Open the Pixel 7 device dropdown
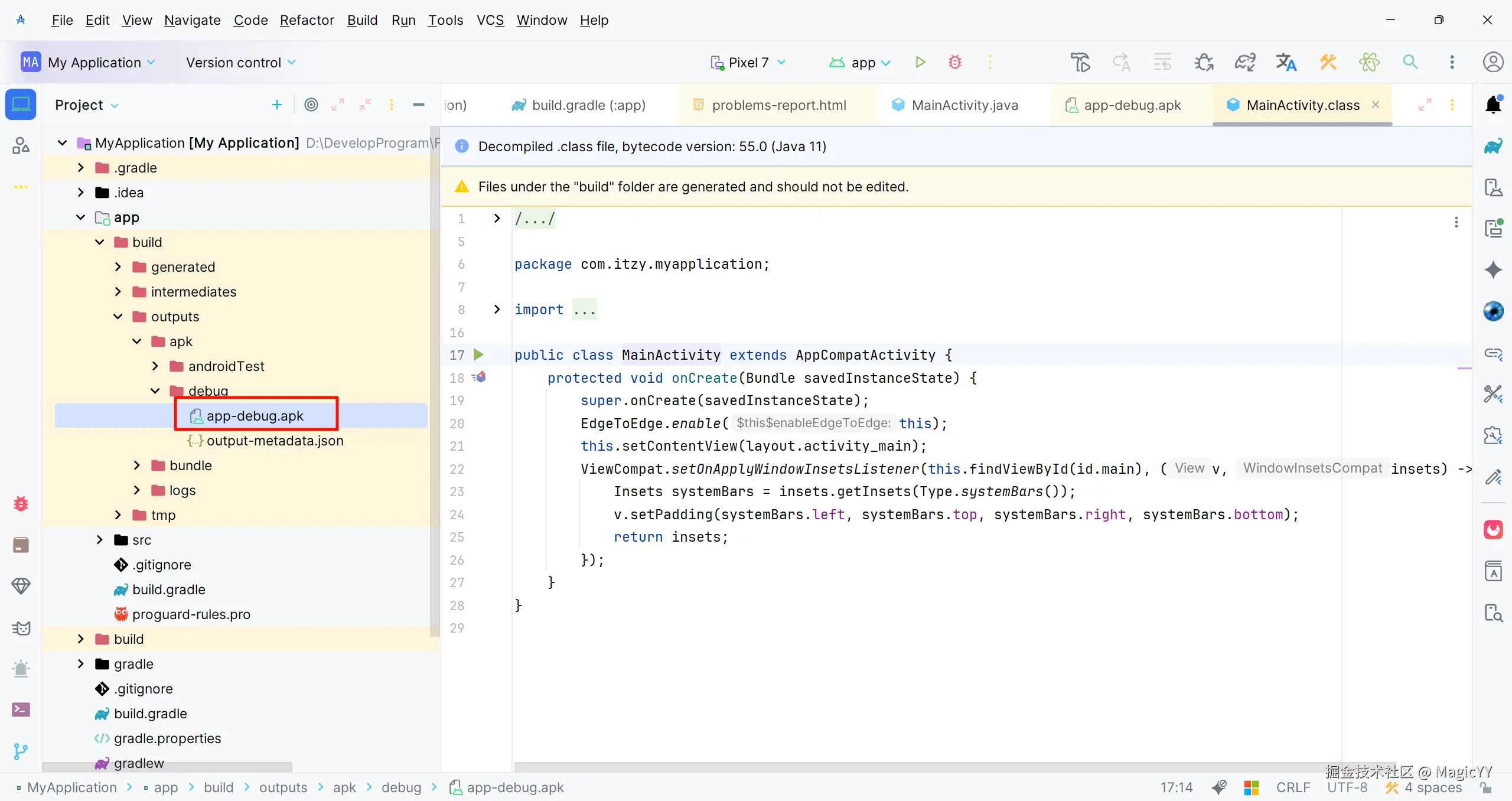Screen dimensions: 1512x801 coord(748,62)
